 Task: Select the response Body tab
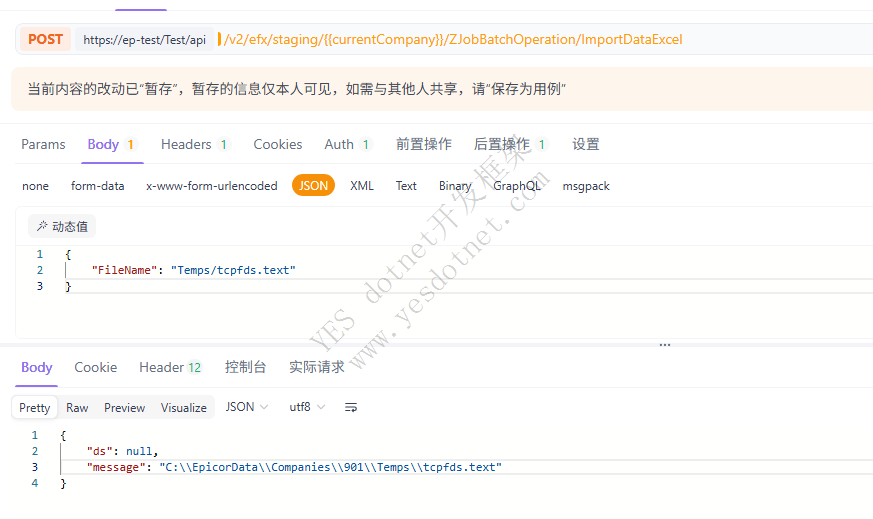tap(36, 368)
